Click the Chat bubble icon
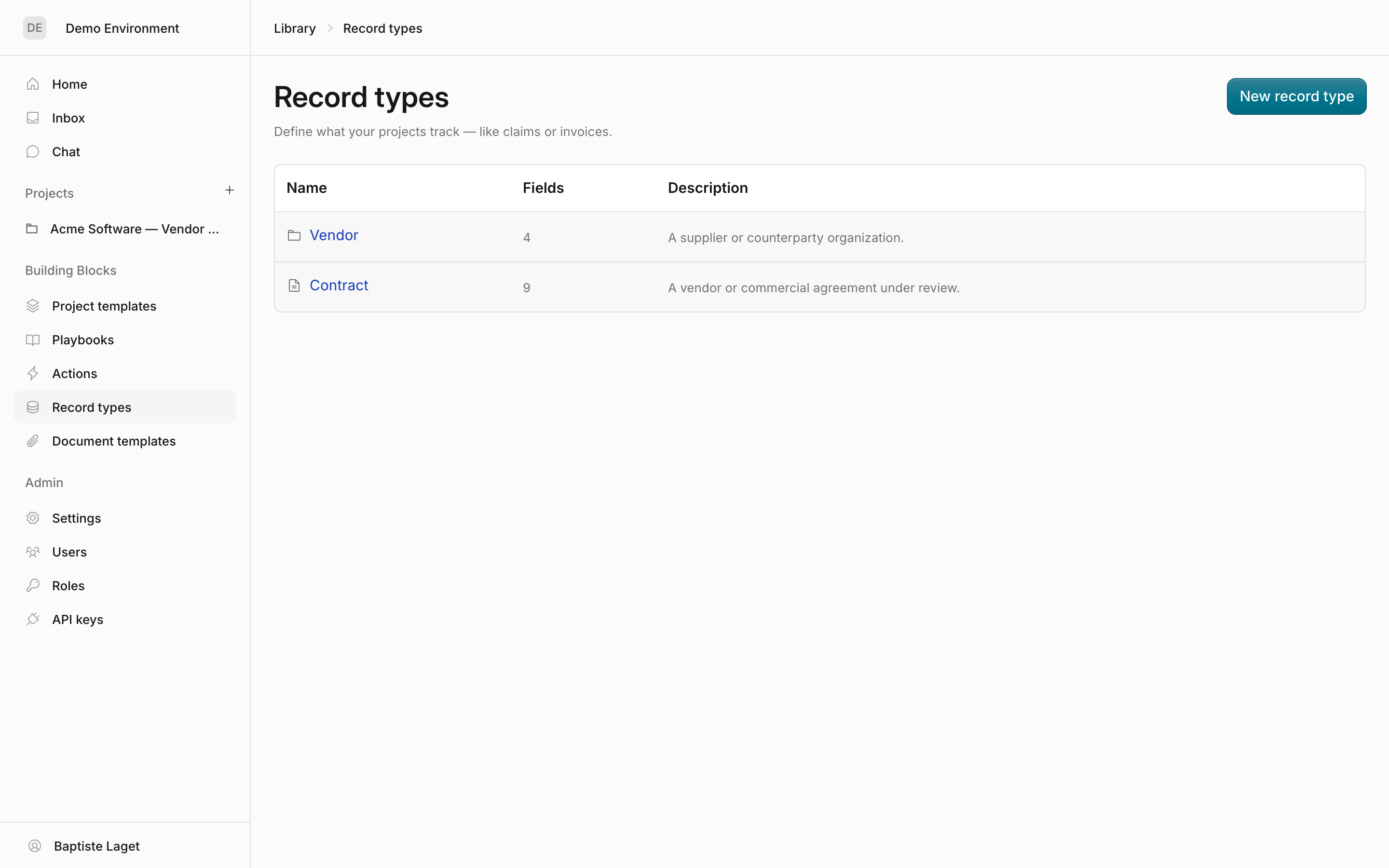Image resolution: width=1389 pixels, height=868 pixels. pos(33,151)
